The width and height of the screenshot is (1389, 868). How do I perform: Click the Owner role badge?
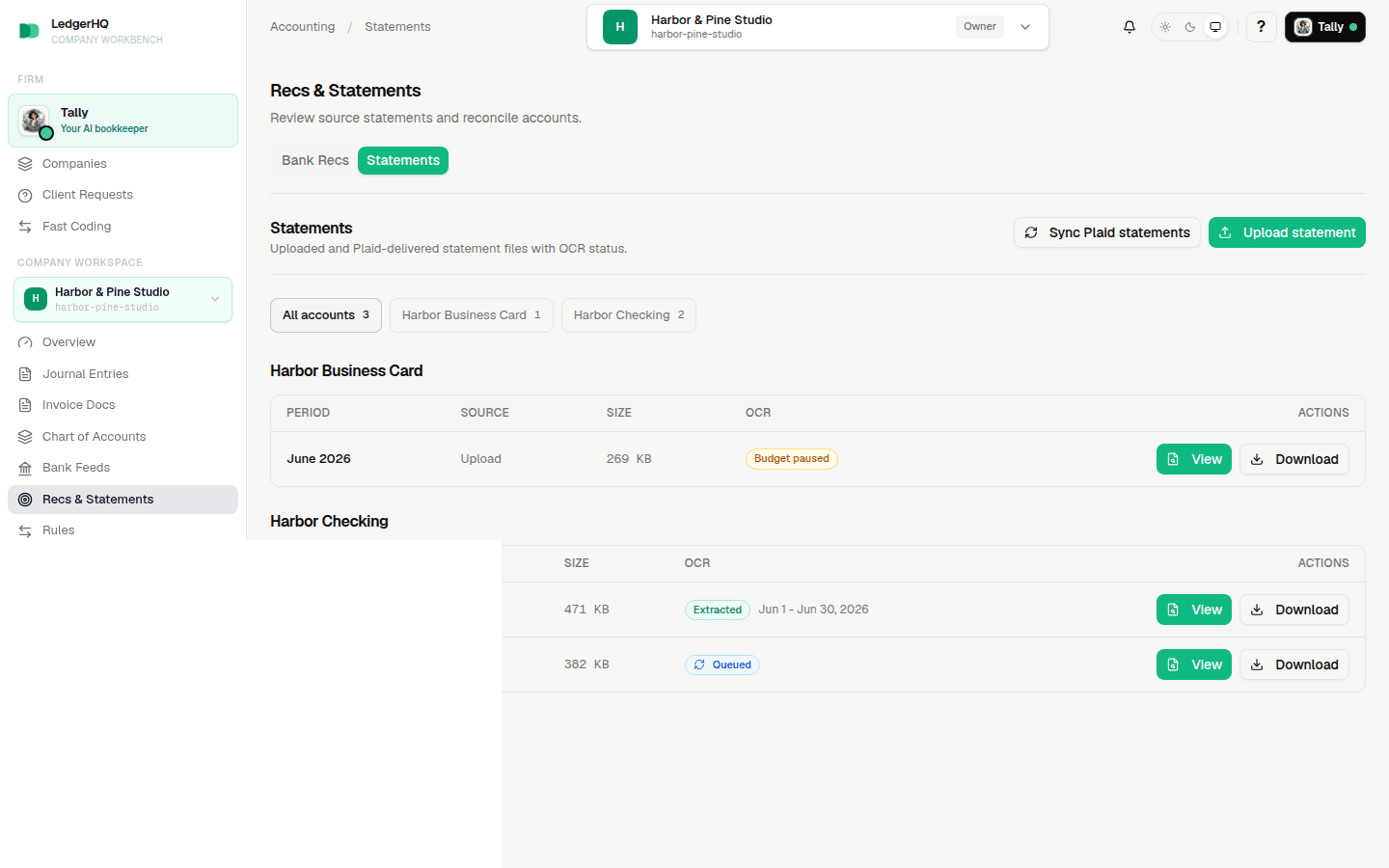pos(980,27)
